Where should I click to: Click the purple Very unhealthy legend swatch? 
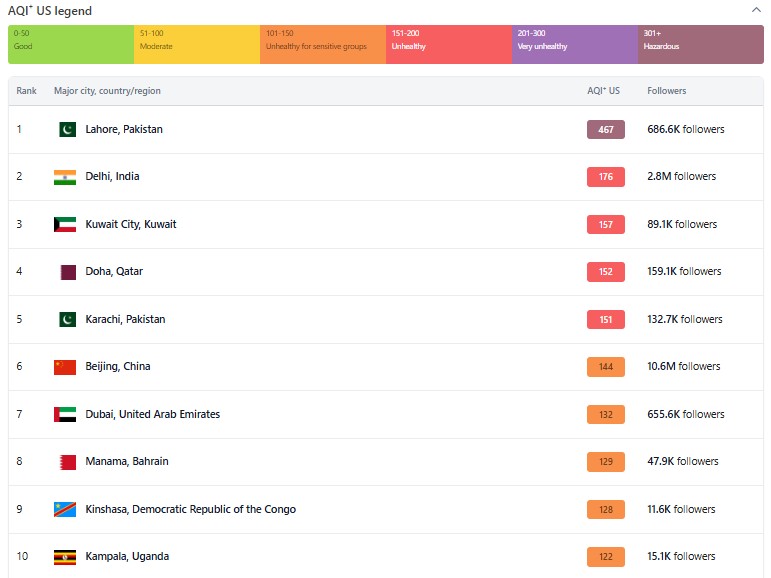(575, 45)
